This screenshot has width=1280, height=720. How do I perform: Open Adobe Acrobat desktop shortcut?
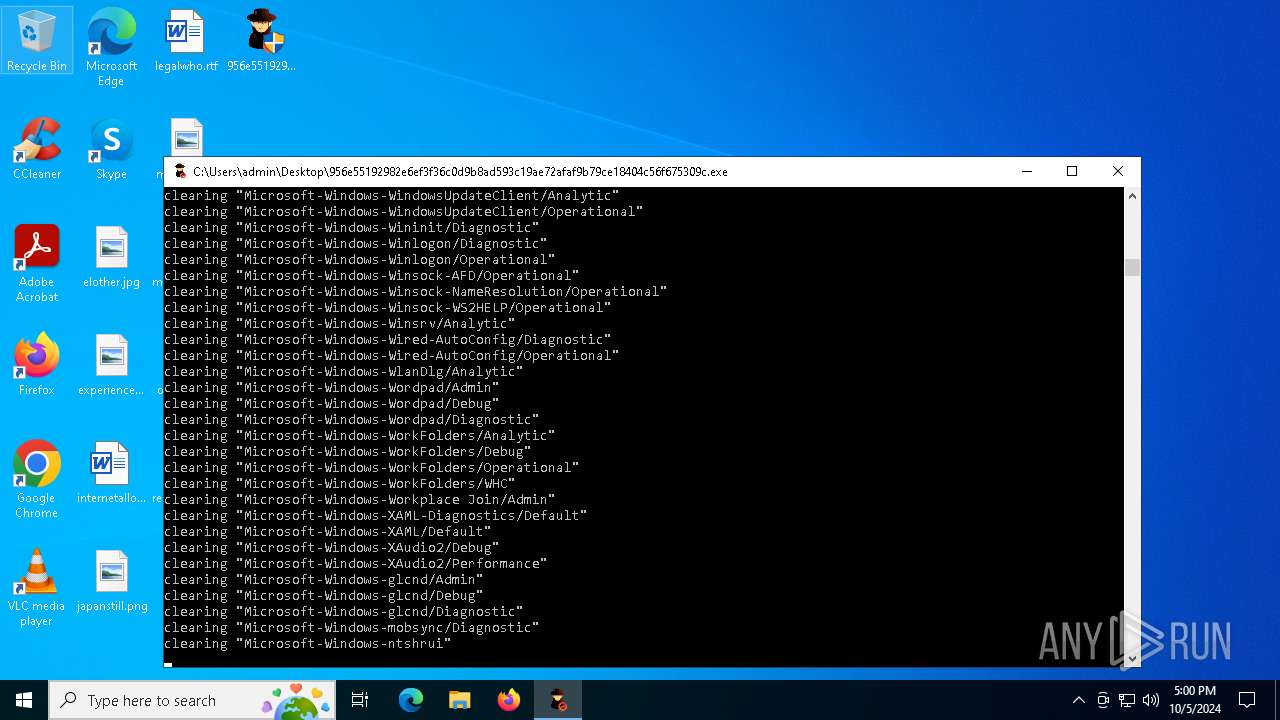tap(37, 264)
